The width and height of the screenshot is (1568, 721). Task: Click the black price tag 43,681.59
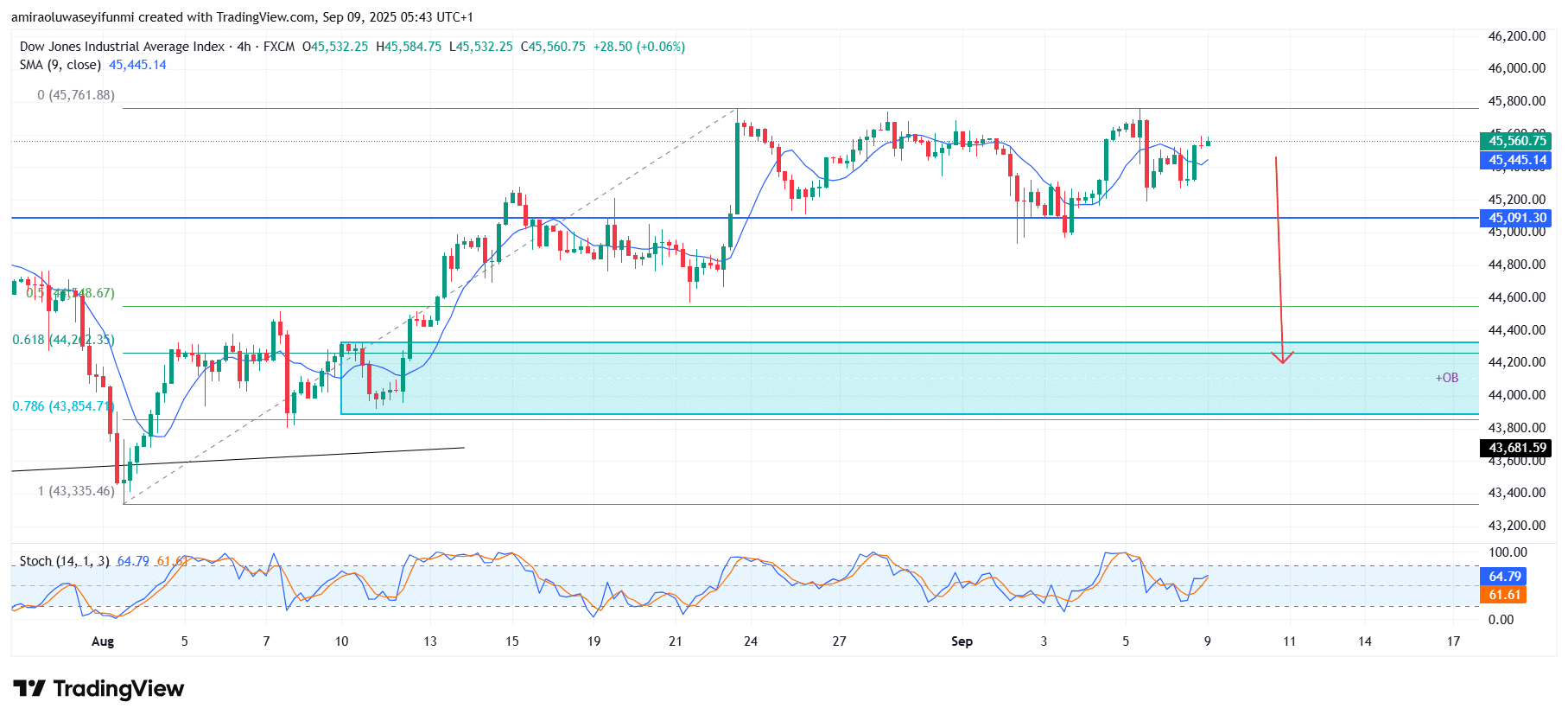click(x=1517, y=448)
